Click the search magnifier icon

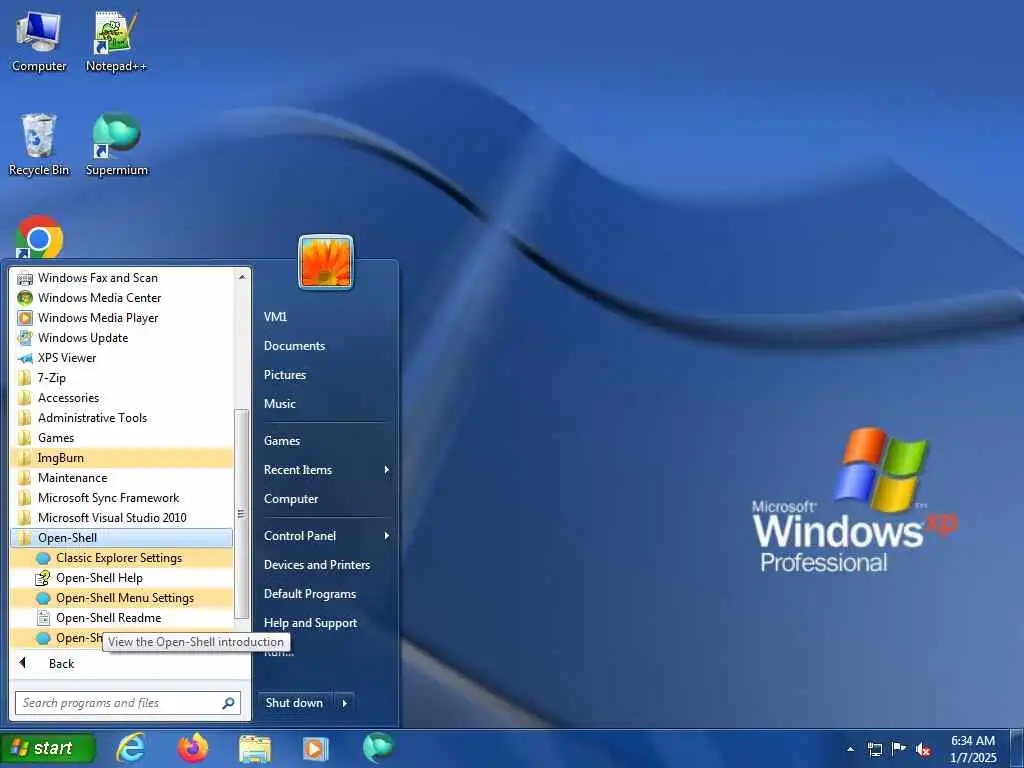click(228, 703)
